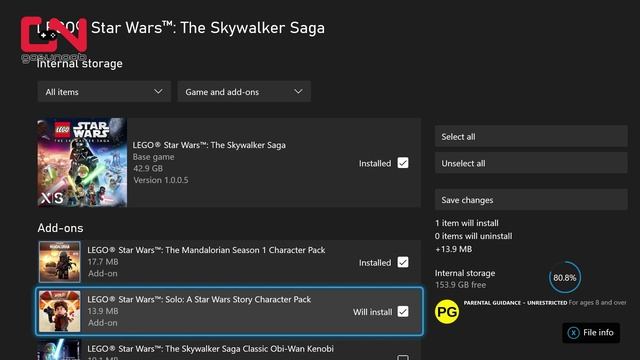640x360 pixels.
Task: Click the '+13.9 MB' size change text
Action: click(x=453, y=249)
